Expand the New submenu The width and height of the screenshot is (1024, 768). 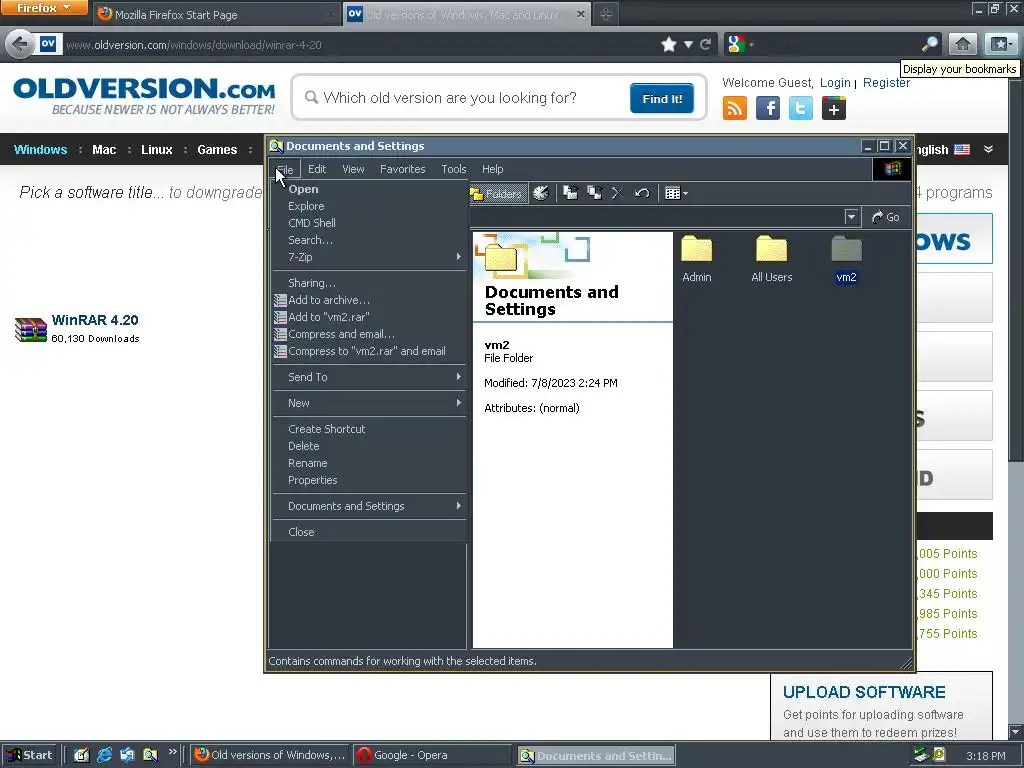tap(369, 404)
